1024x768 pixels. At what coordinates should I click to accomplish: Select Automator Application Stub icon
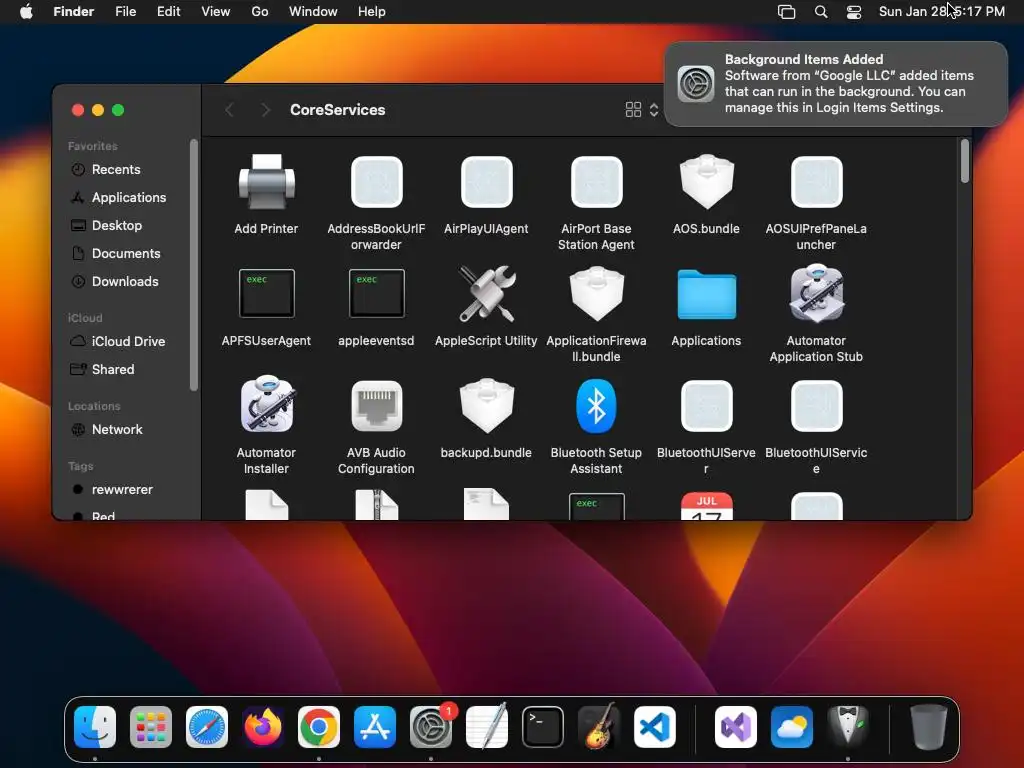pos(816,293)
